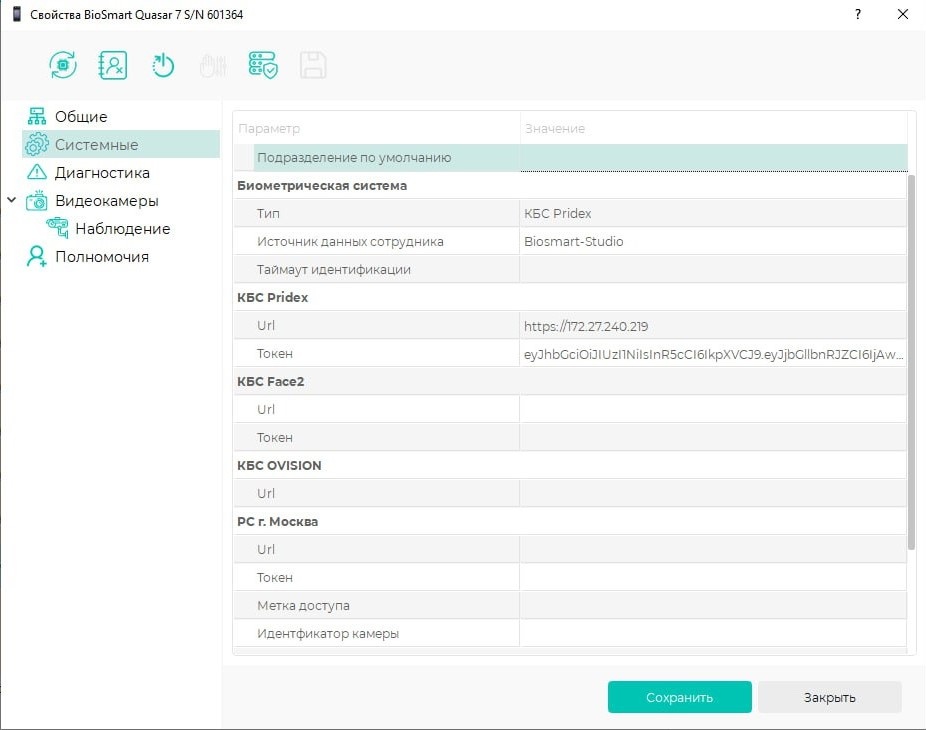The width and height of the screenshot is (926, 730).
Task: Click the Идентфикатор камеры label
Action: 328,634
